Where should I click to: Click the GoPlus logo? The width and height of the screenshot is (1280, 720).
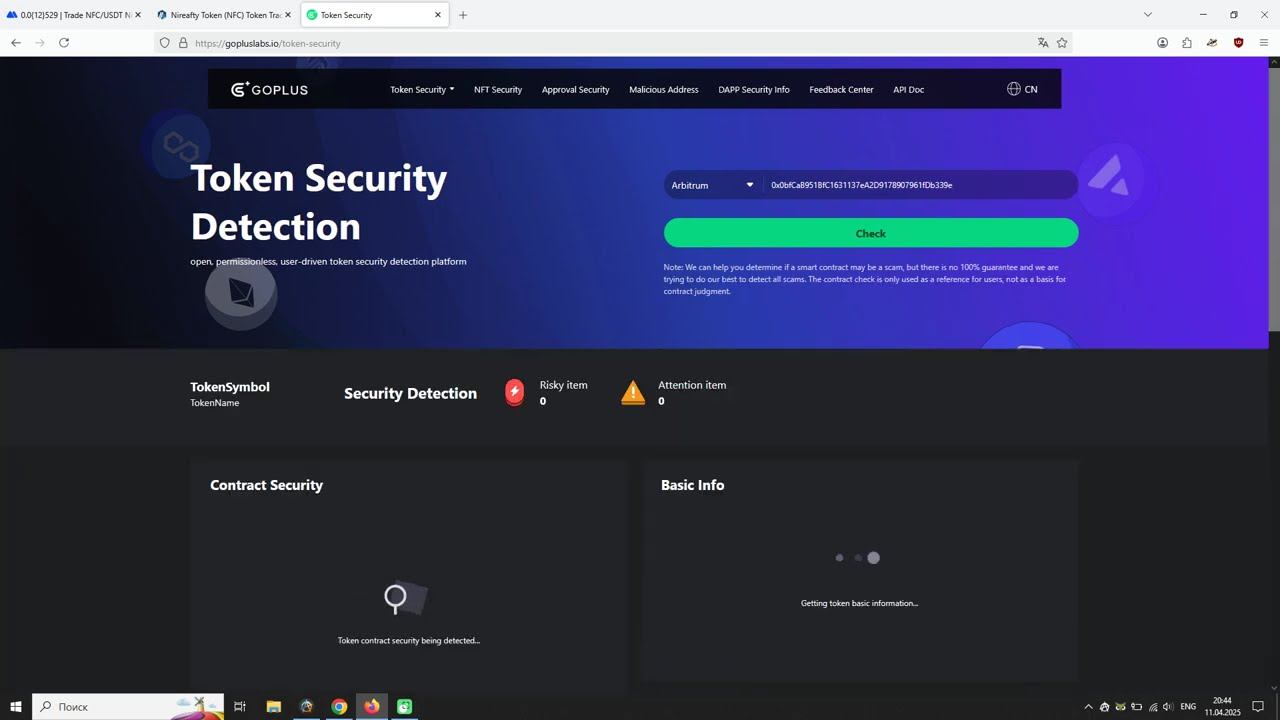[x=269, y=89]
